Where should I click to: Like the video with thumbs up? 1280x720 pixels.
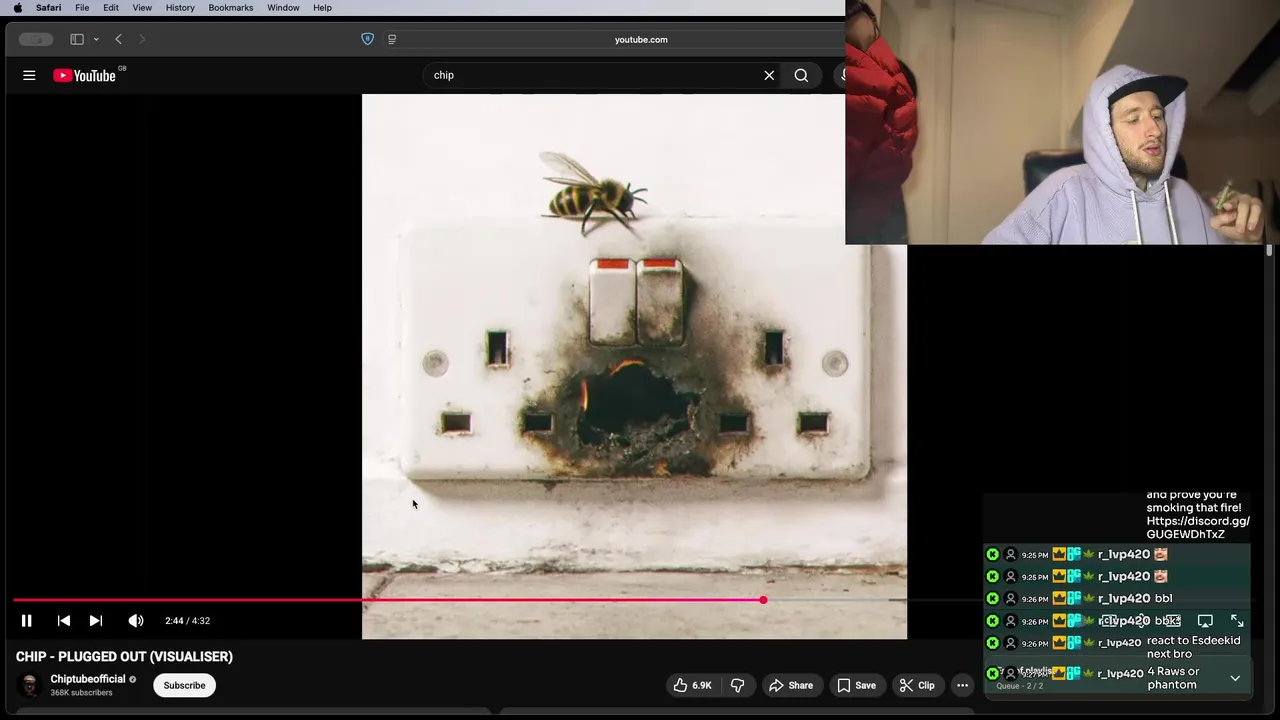click(692, 685)
